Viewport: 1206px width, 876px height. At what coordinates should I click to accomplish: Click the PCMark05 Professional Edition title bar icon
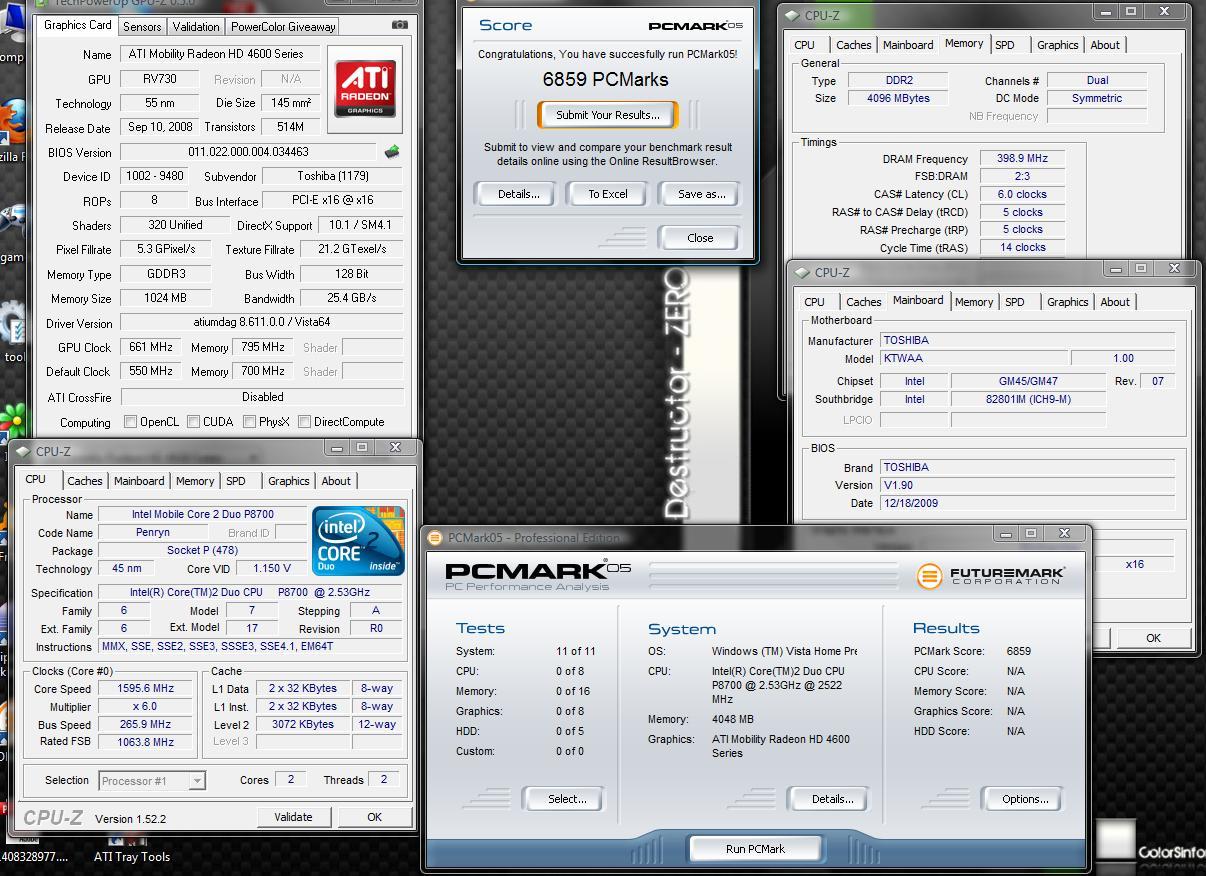(x=435, y=537)
